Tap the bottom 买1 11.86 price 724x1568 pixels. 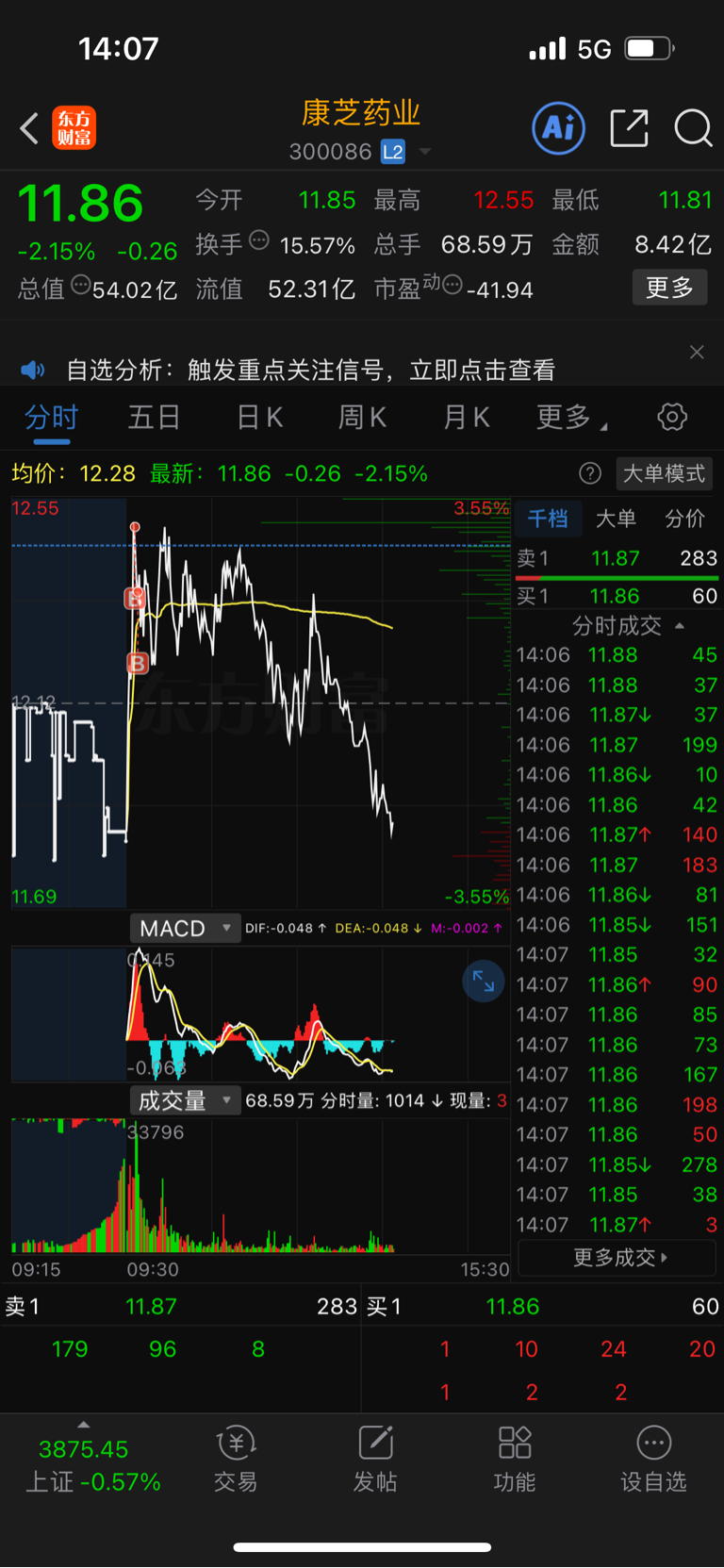pos(513,1307)
